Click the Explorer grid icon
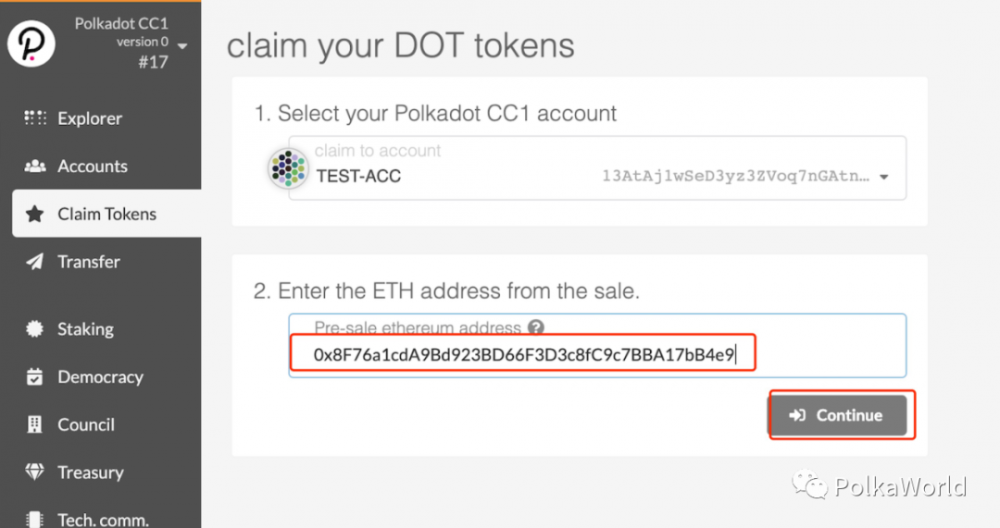The image size is (1000, 528). point(35,118)
